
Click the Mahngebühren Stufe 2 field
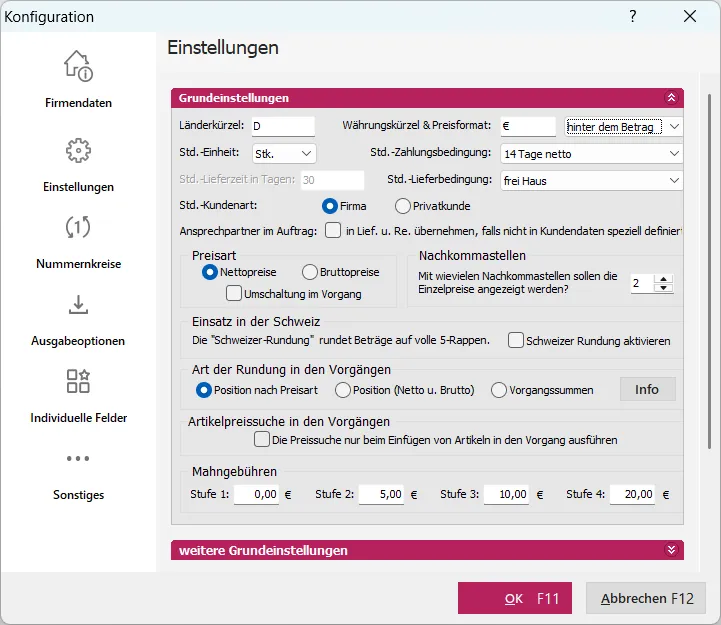380,494
